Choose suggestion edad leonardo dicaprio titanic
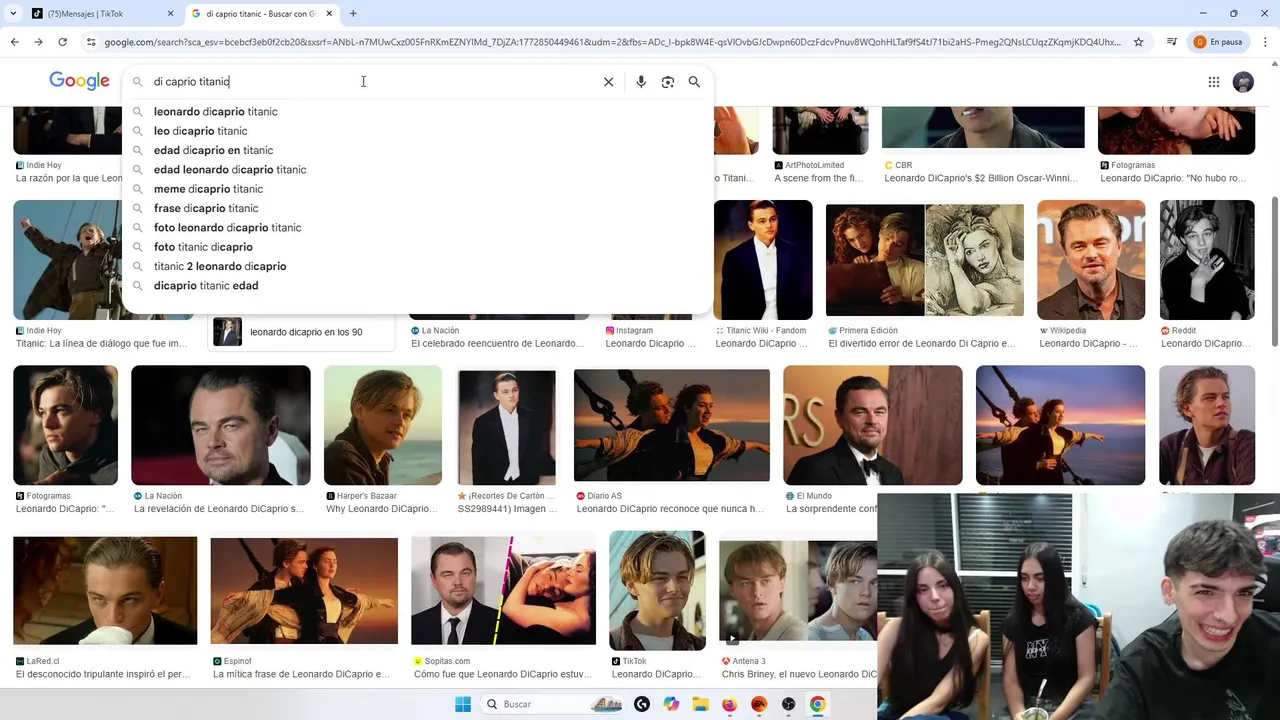This screenshot has width=1280, height=720. (x=230, y=170)
